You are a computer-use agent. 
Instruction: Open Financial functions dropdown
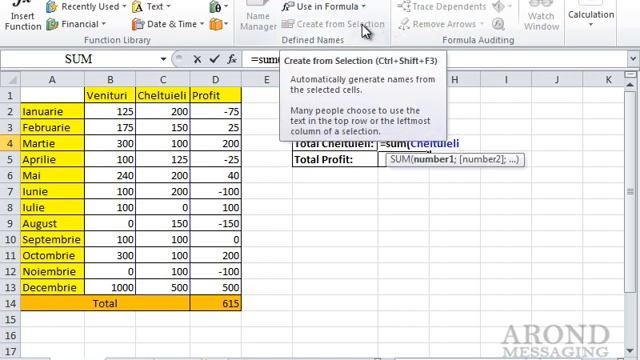pos(76,24)
